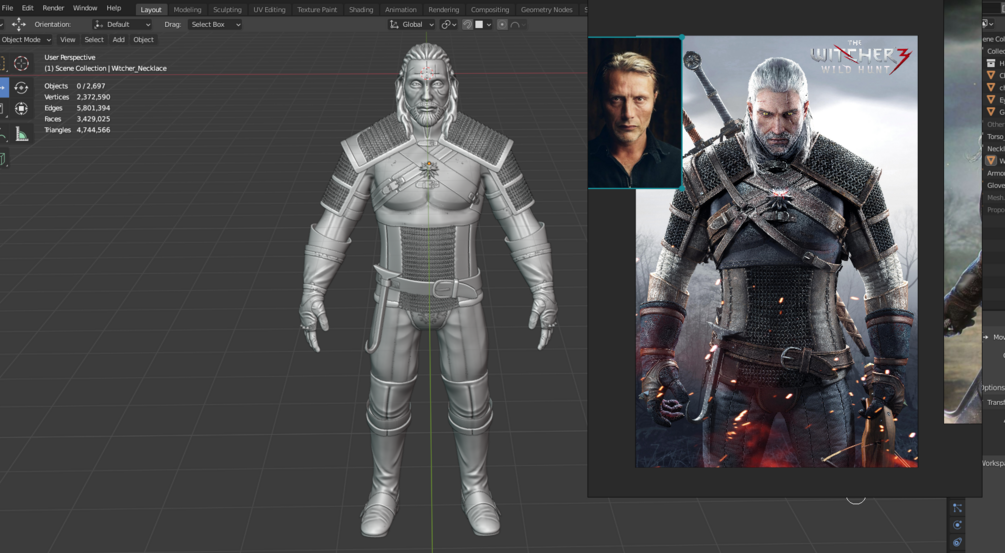Open the Render menu

tap(53, 8)
